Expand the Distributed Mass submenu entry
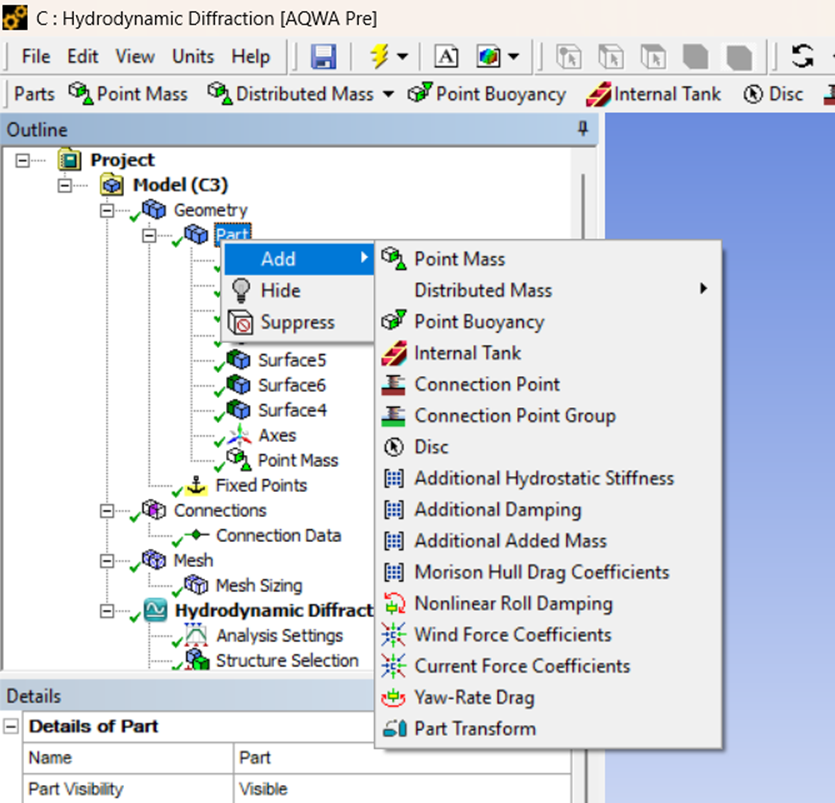This screenshot has width=835, height=803. click(549, 290)
